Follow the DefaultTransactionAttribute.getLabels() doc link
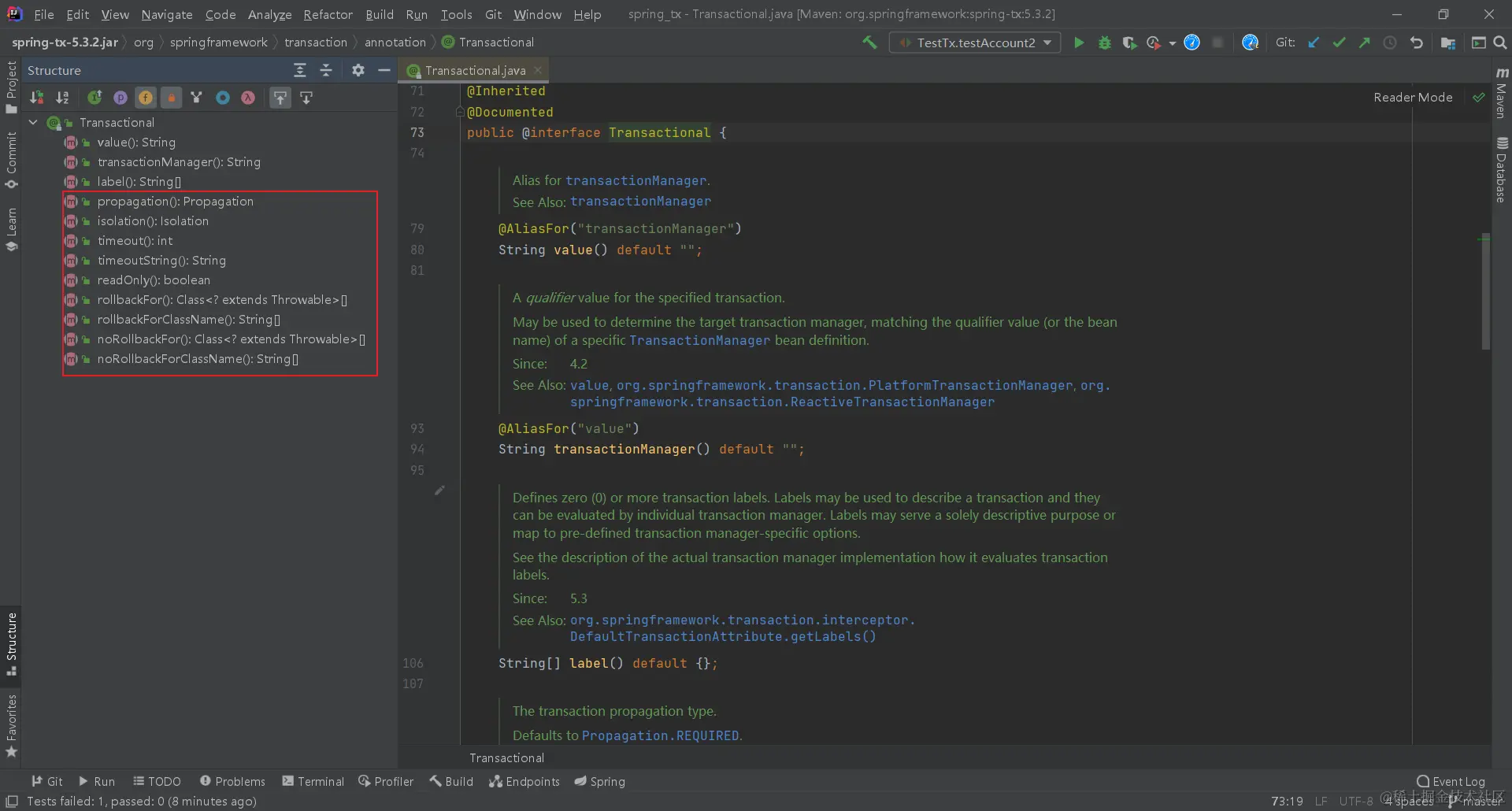1512x811 pixels. click(723, 637)
